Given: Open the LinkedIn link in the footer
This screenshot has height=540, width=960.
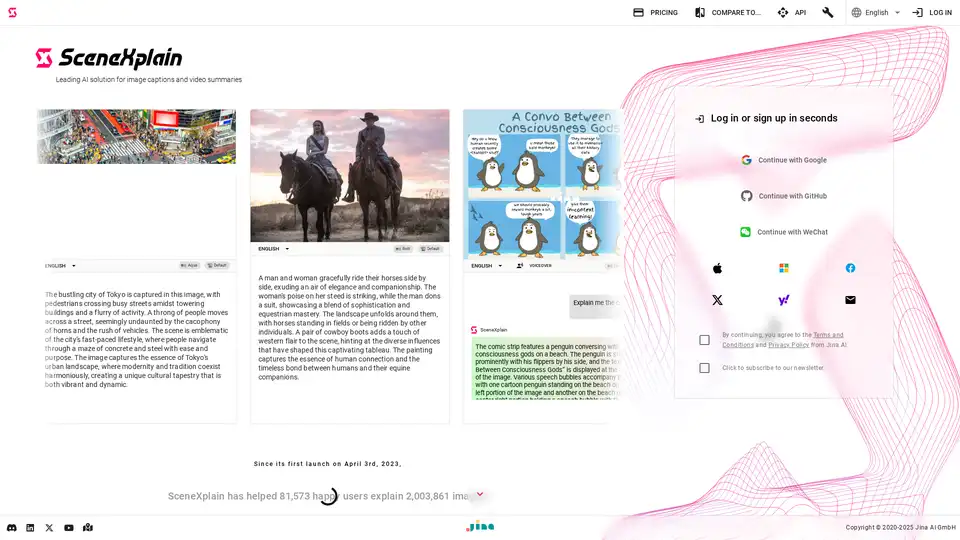Looking at the screenshot, I should click(30, 527).
